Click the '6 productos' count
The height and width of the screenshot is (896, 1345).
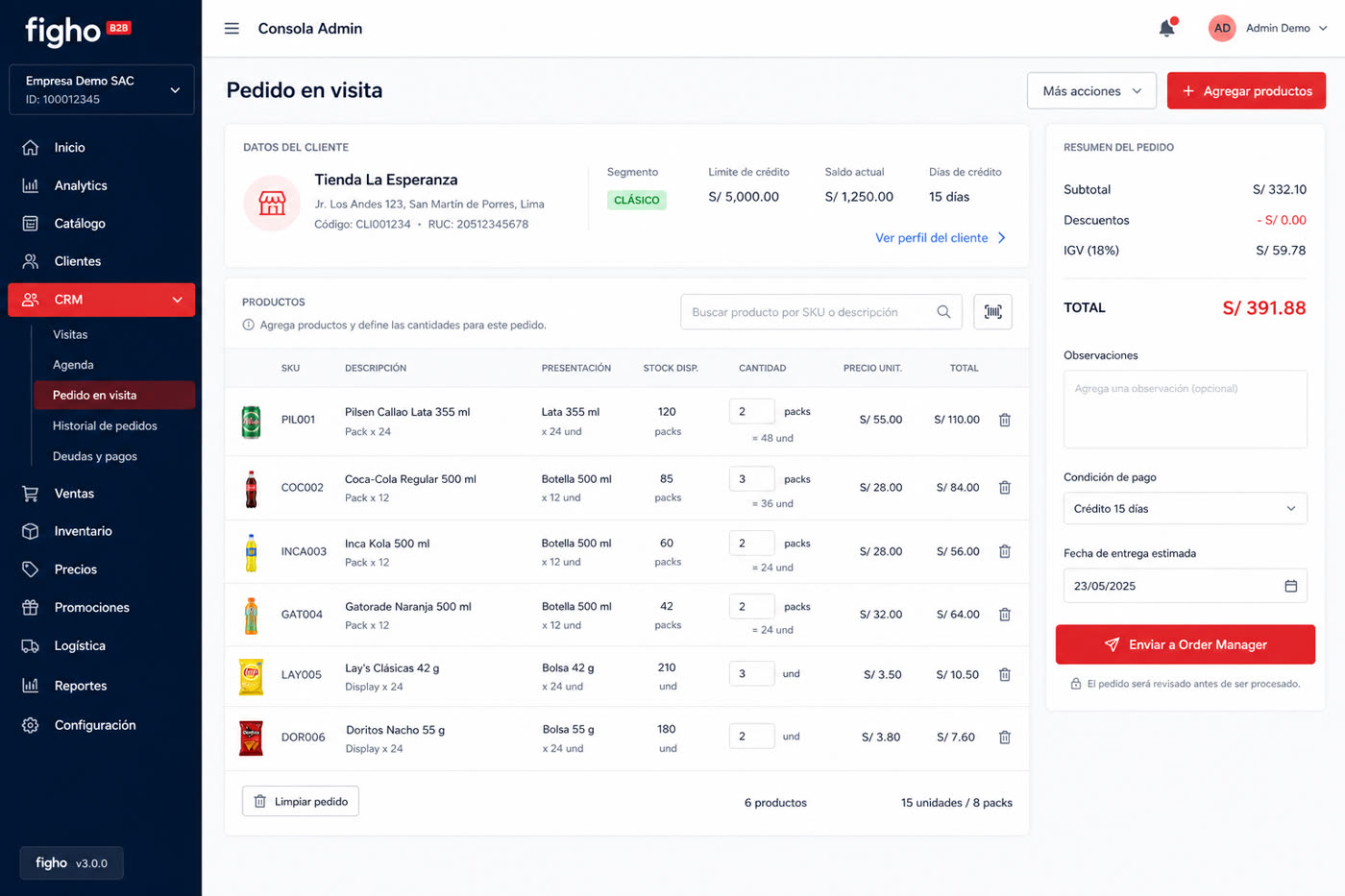[775, 803]
